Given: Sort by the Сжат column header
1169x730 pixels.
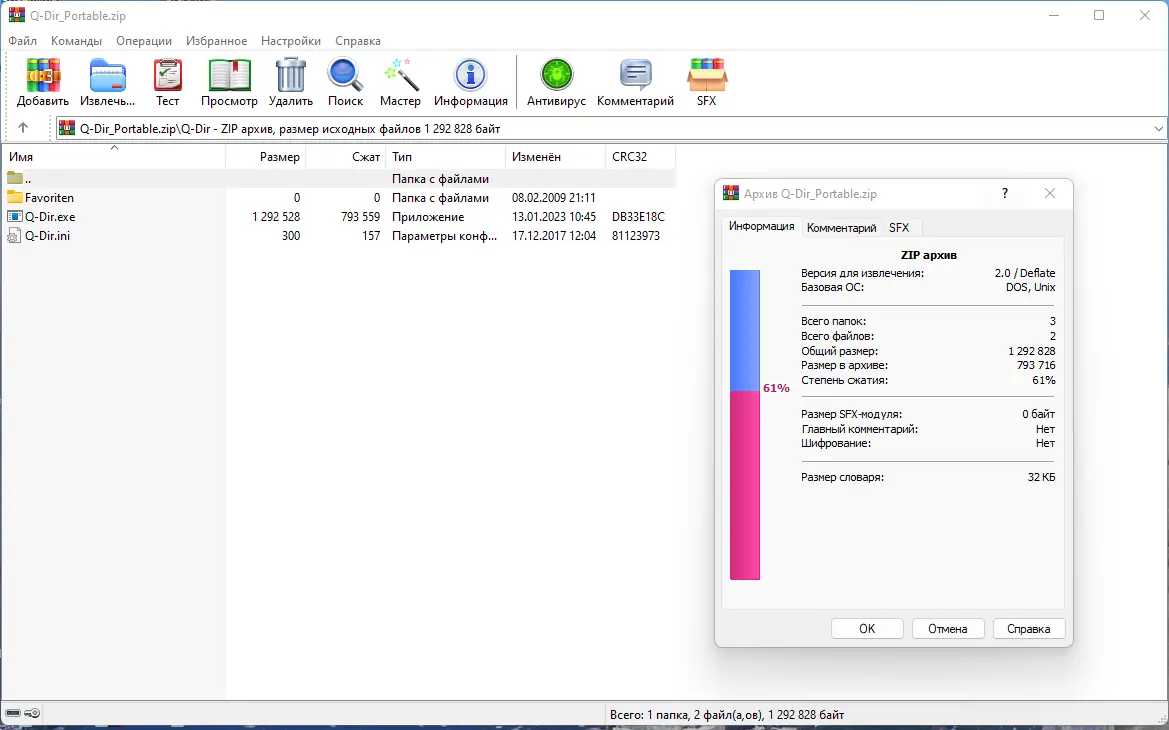Looking at the screenshot, I should (x=345, y=157).
